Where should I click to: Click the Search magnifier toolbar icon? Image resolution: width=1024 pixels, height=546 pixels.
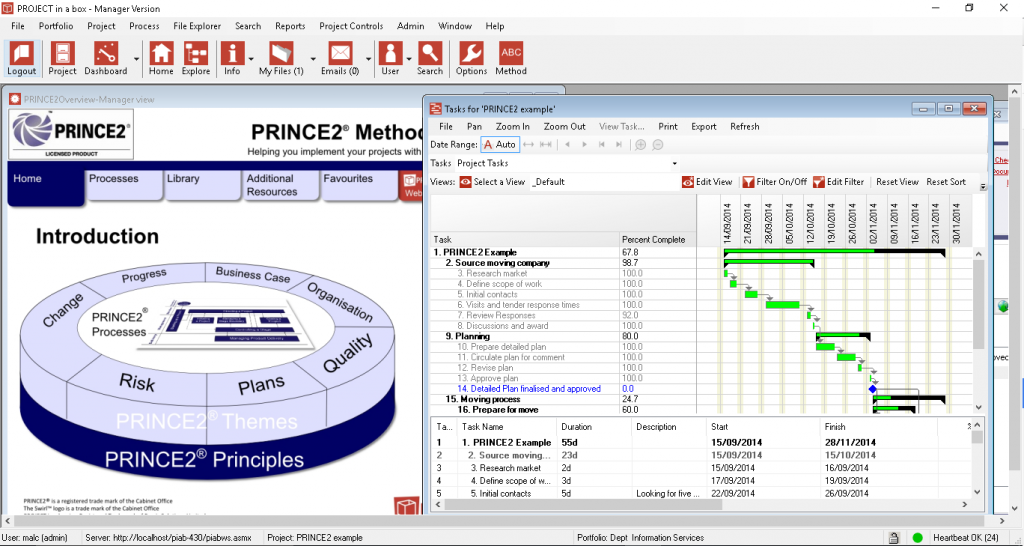click(x=430, y=59)
